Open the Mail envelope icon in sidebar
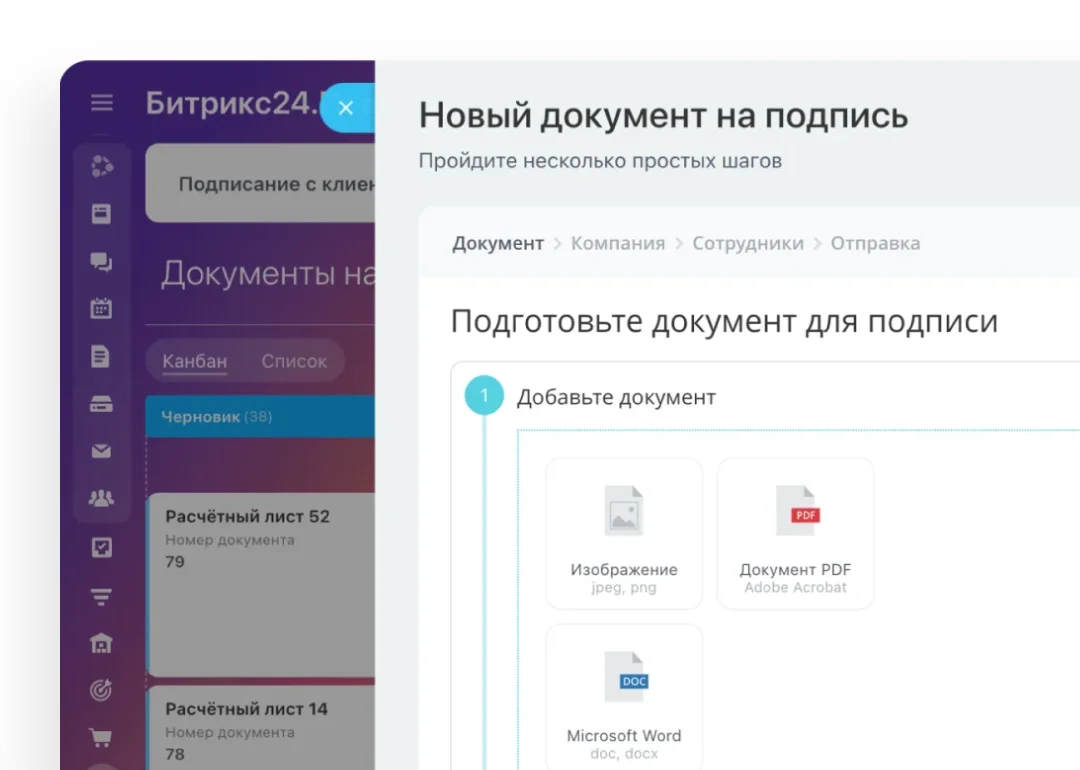The image size is (1080, 770). coord(101,450)
